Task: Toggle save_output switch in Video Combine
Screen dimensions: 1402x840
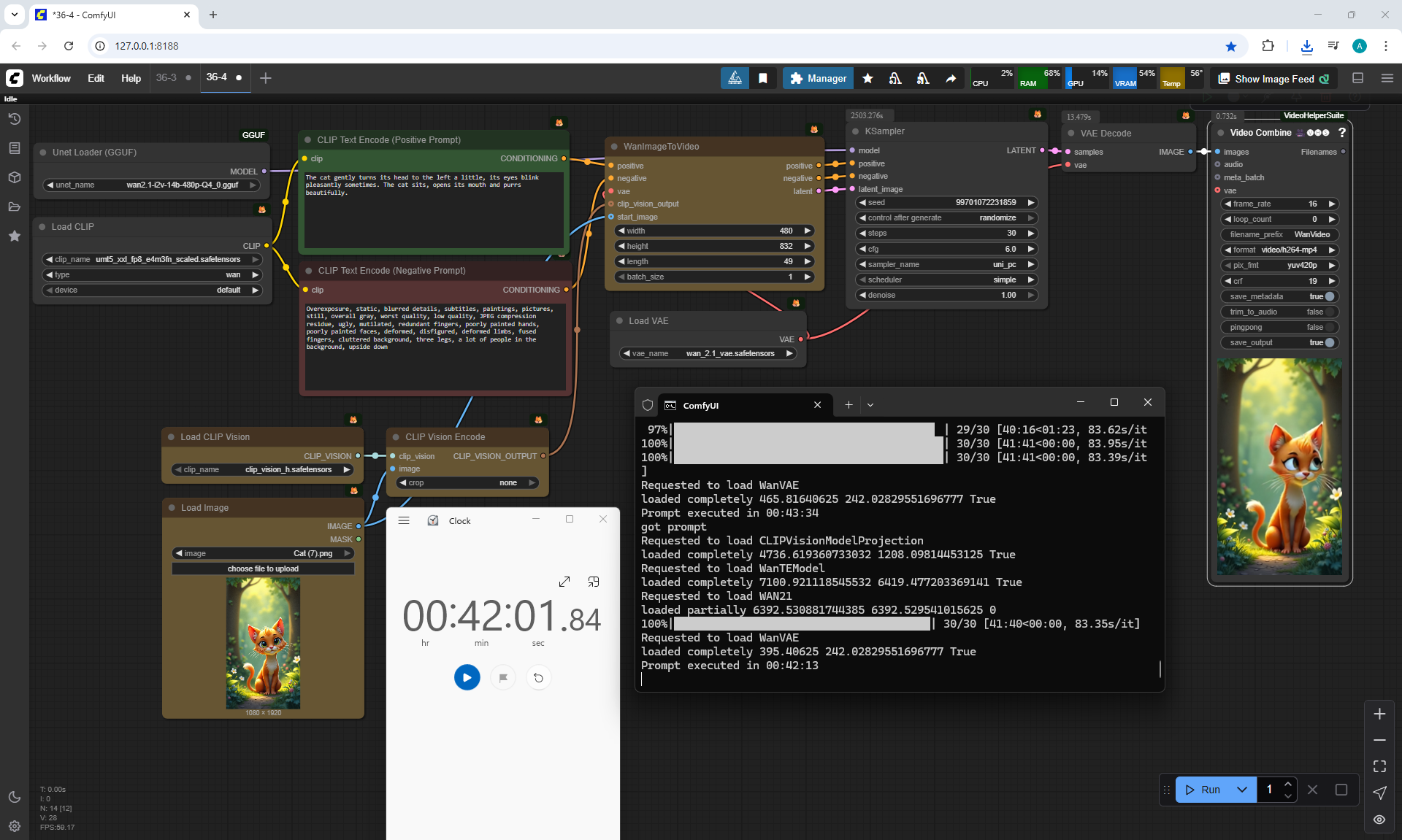Action: [x=1329, y=342]
